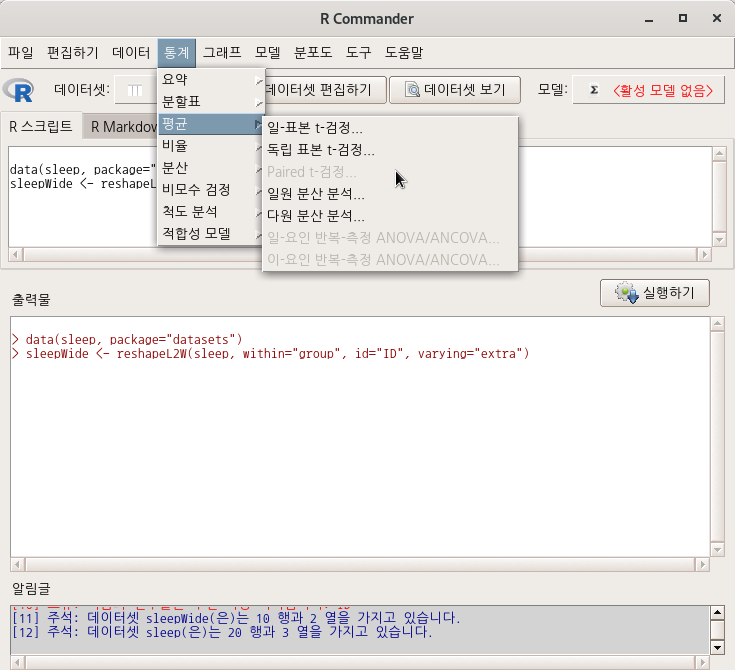This screenshot has height=670, width=735.
Task: Click the magnifier icon on 데이터셋 보기
Action: (412, 89)
